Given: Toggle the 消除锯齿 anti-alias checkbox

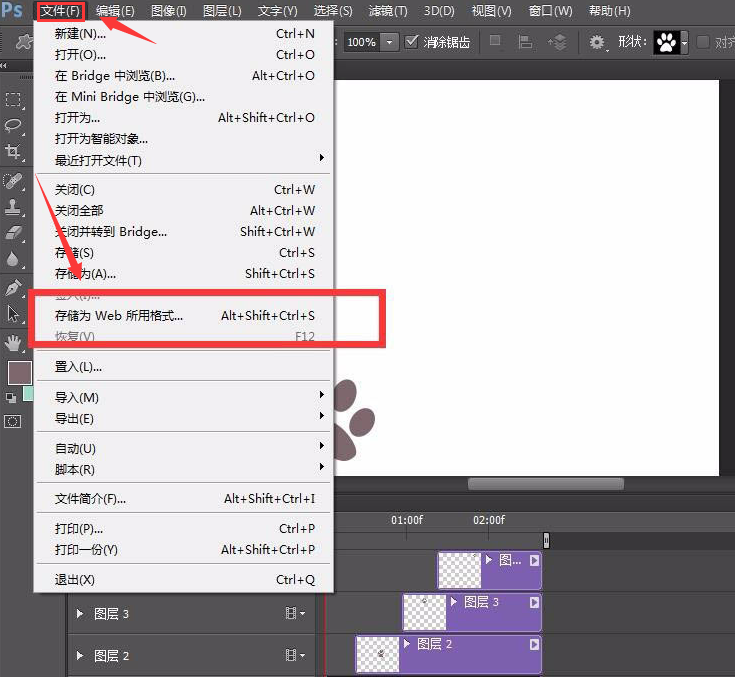Looking at the screenshot, I should pos(412,42).
